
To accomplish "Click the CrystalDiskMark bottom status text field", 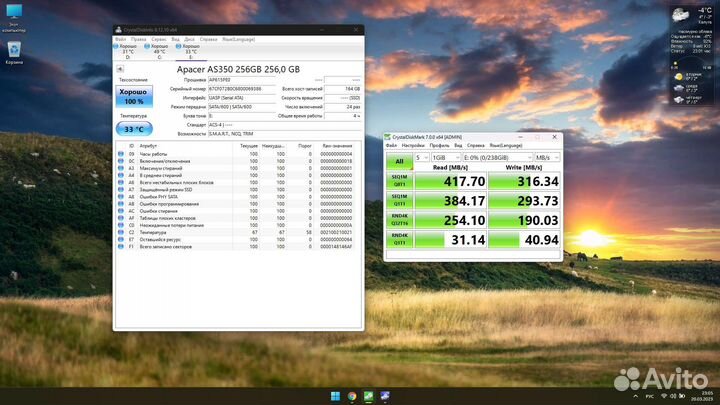I will (x=473, y=254).
